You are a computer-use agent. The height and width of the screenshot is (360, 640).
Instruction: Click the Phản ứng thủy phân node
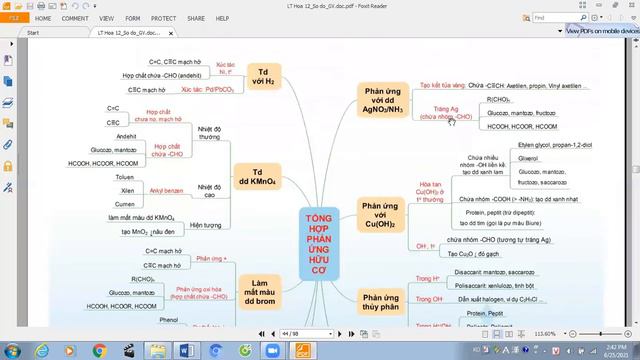coord(381,302)
